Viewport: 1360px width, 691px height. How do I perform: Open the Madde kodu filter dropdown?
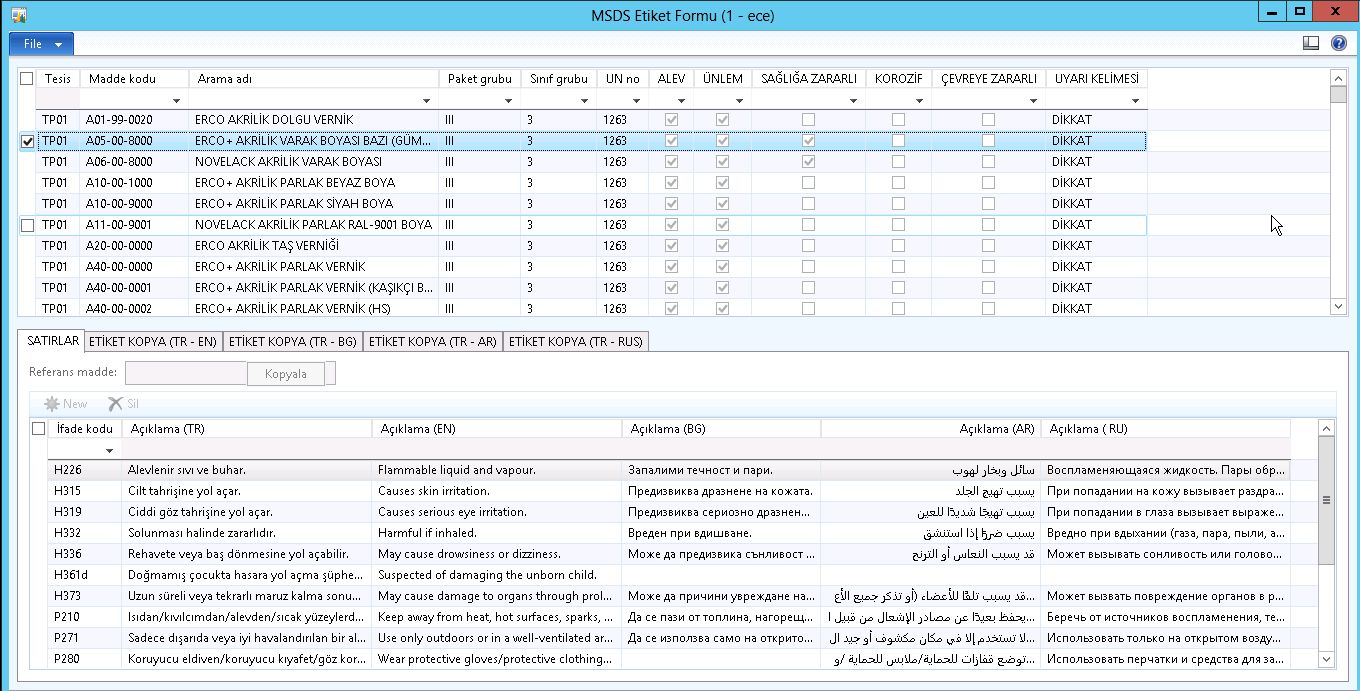177,101
